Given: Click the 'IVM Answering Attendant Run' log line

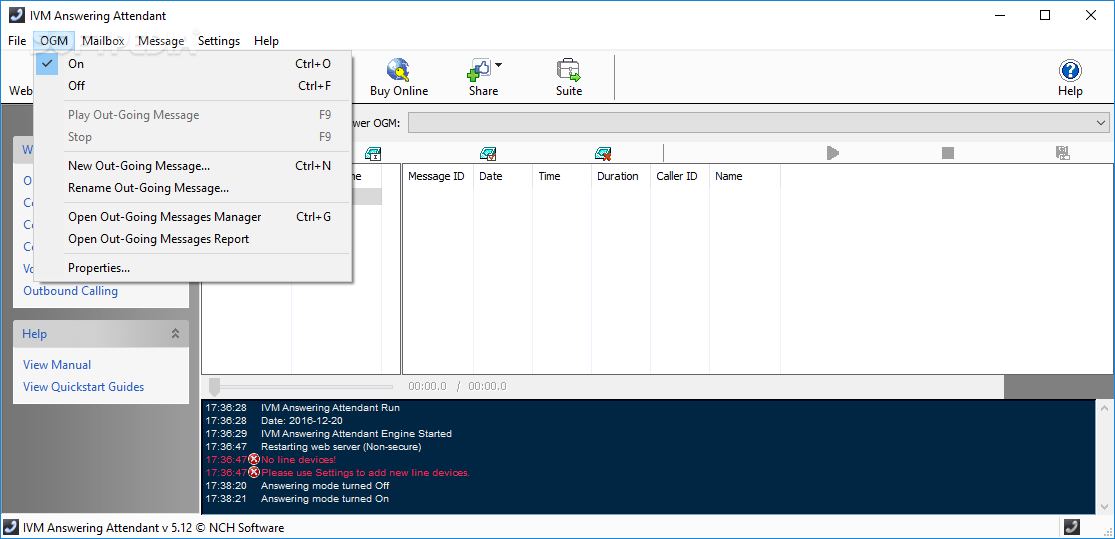Looking at the screenshot, I should coord(331,408).
